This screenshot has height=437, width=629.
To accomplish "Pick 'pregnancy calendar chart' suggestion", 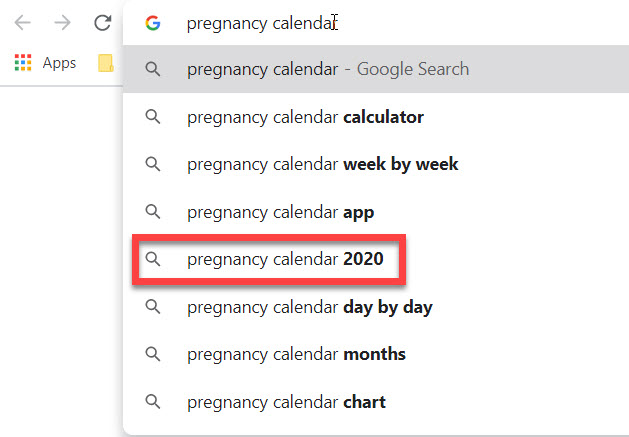I will [286, 402].
